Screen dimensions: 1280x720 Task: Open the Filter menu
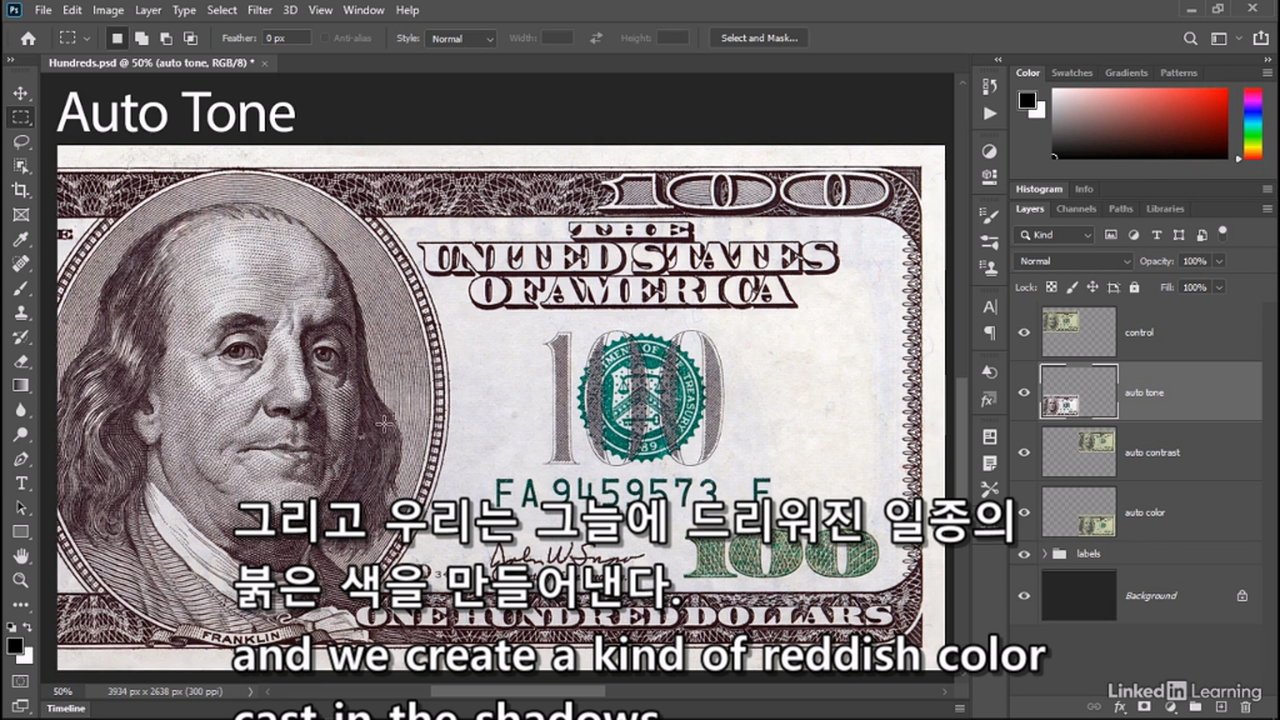[259, 10]
